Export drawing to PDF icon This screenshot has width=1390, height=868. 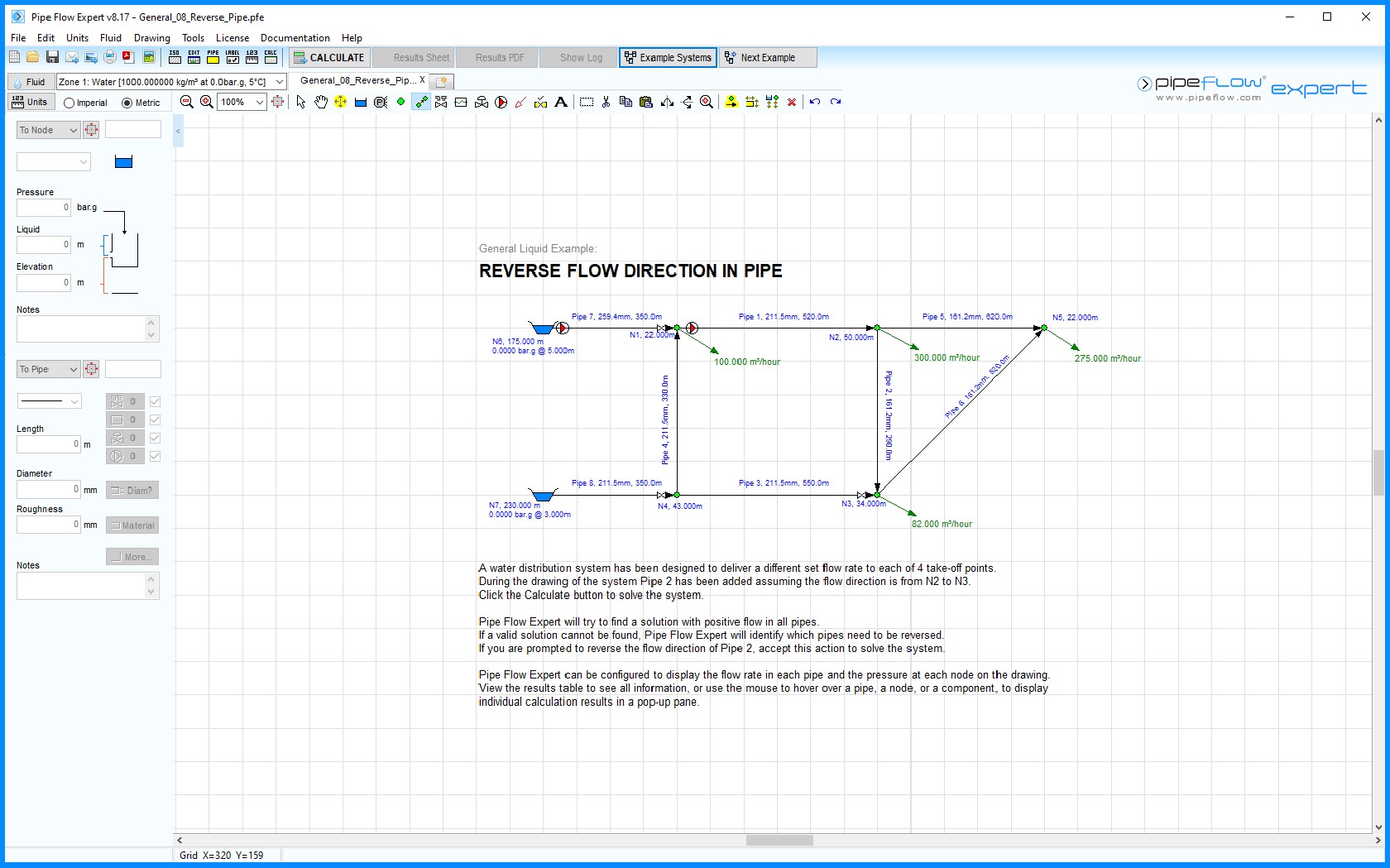[128, 57]
